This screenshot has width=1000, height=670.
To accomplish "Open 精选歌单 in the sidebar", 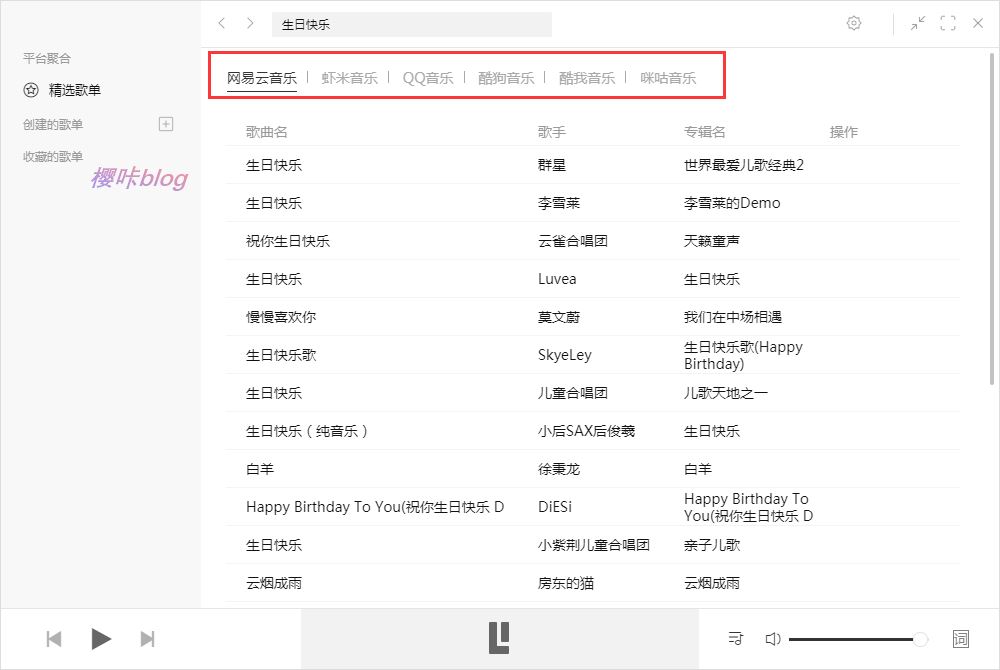I will [75, 90].
